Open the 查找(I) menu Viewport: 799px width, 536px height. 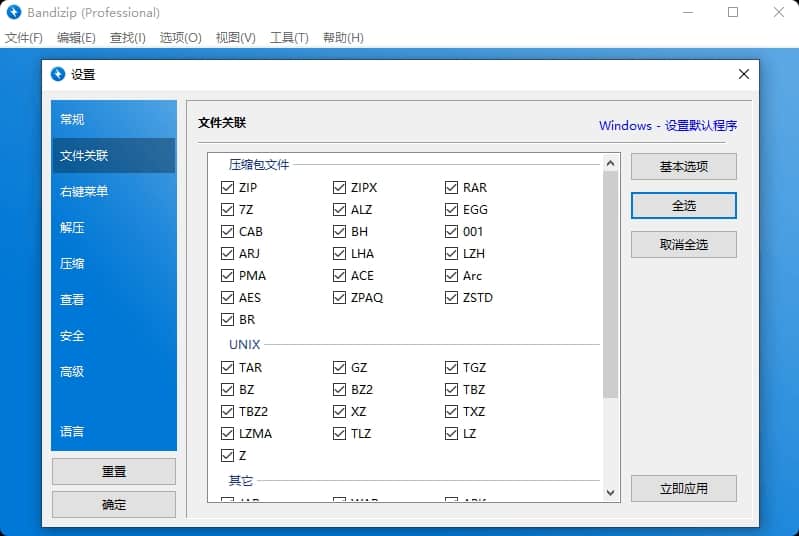127,38
